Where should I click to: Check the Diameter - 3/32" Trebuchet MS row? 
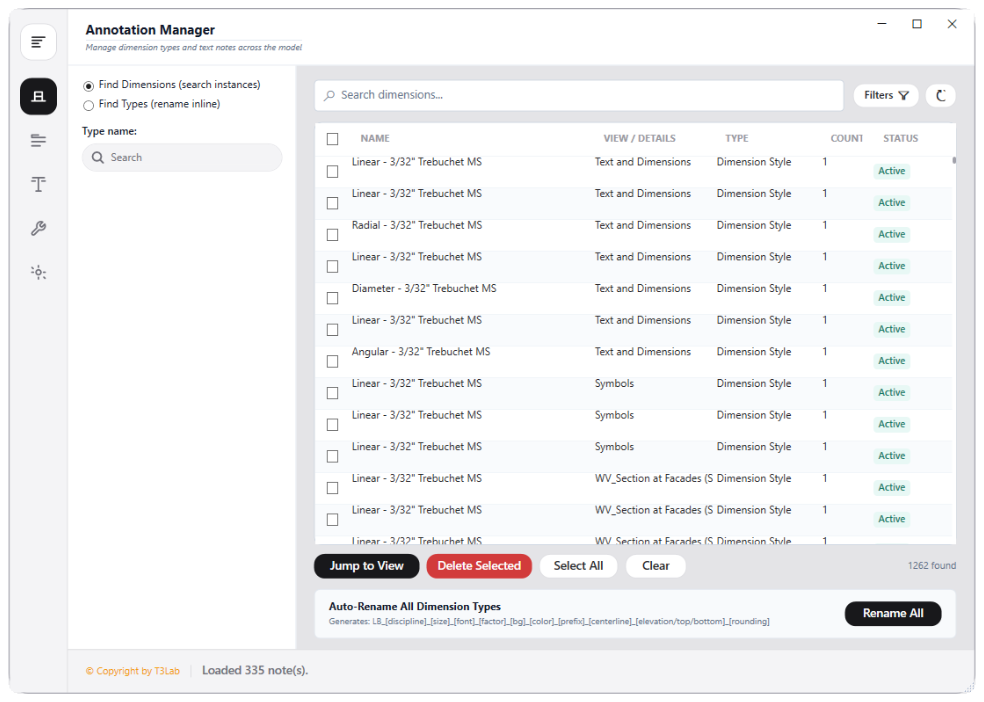point(333,298)
